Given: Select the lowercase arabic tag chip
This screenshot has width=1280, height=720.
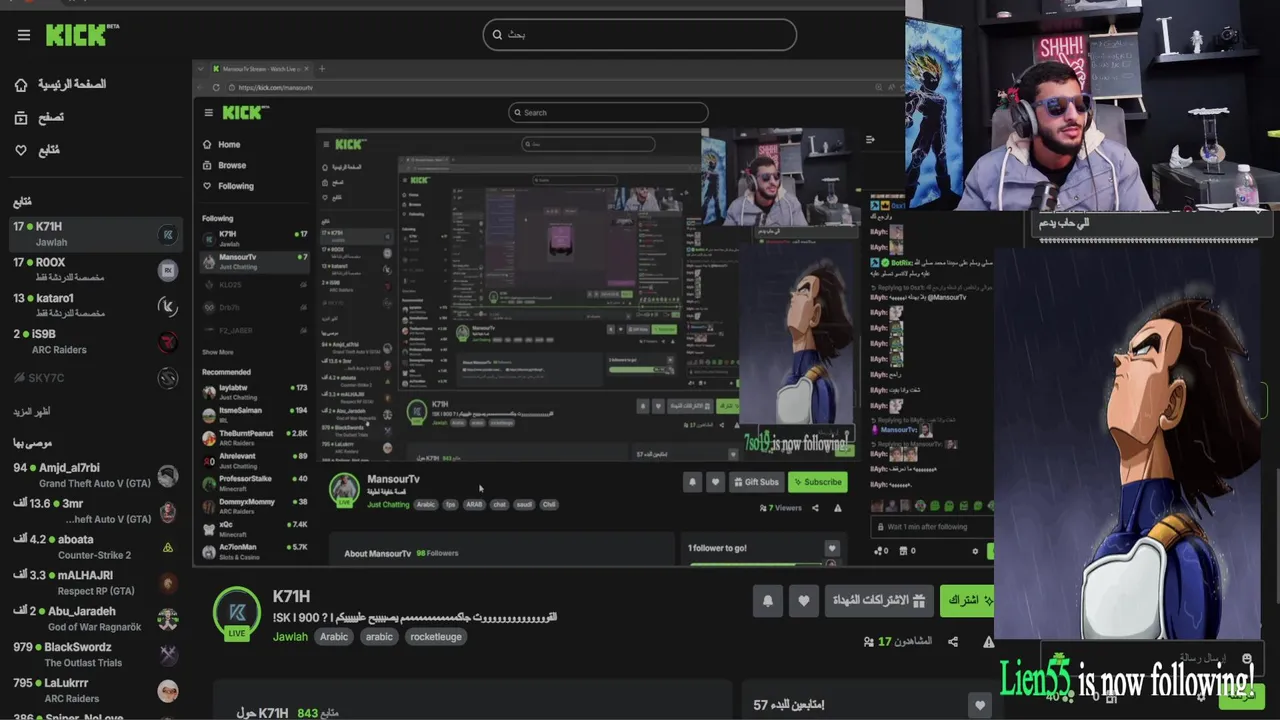Looking at the screenshot, I should click(379, 637).
